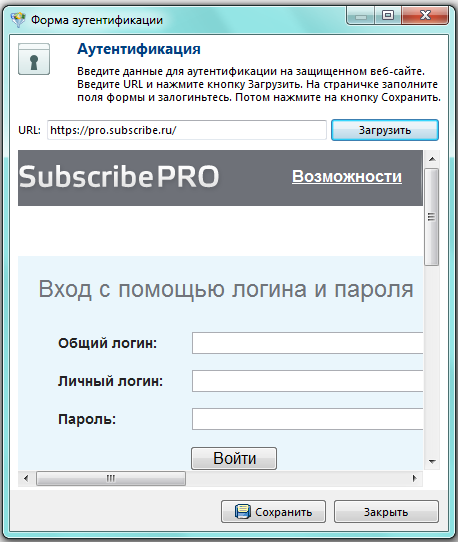Click the app icon in title bar
The image size is (458, 542).
click(18, 20)
